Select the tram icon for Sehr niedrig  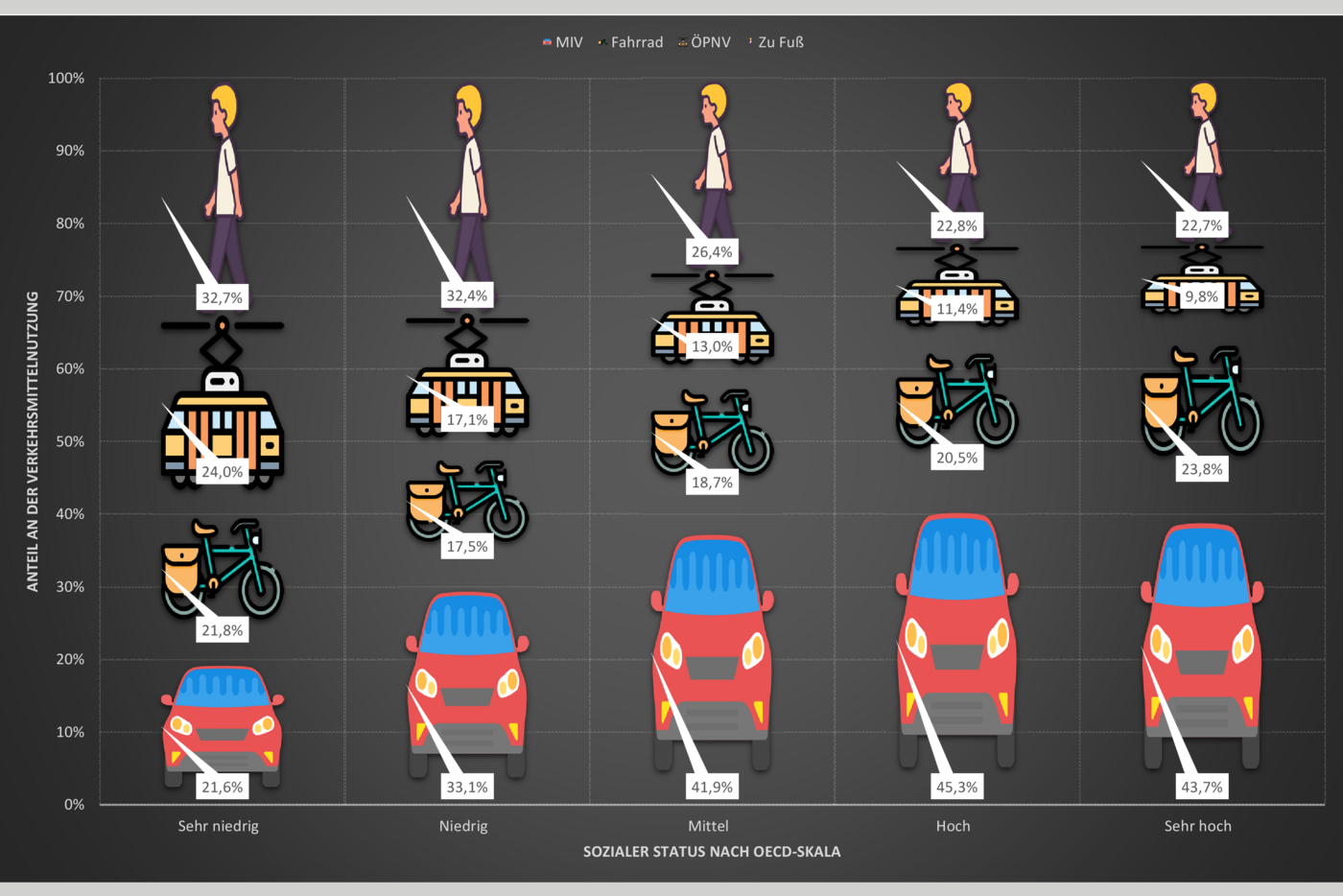tap(223, 403)
